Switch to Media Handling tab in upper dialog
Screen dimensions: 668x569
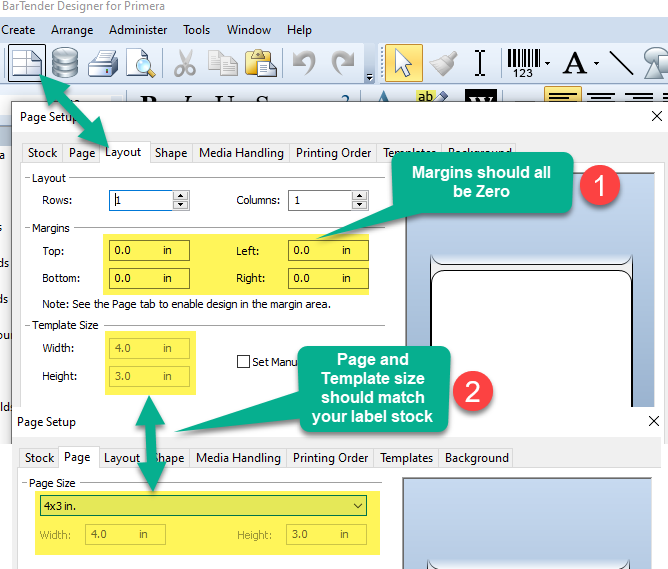pyautogui.click(x=241, y=153)
